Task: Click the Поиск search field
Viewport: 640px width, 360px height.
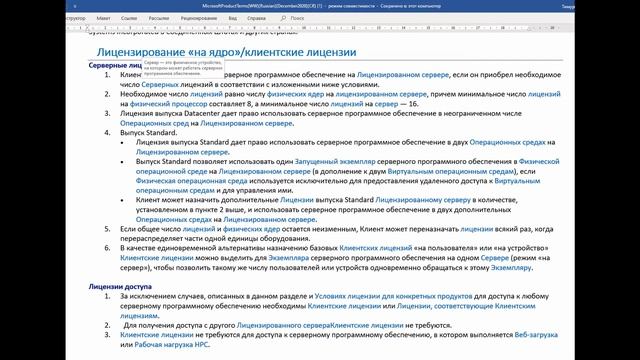Action: click(297, 18)
